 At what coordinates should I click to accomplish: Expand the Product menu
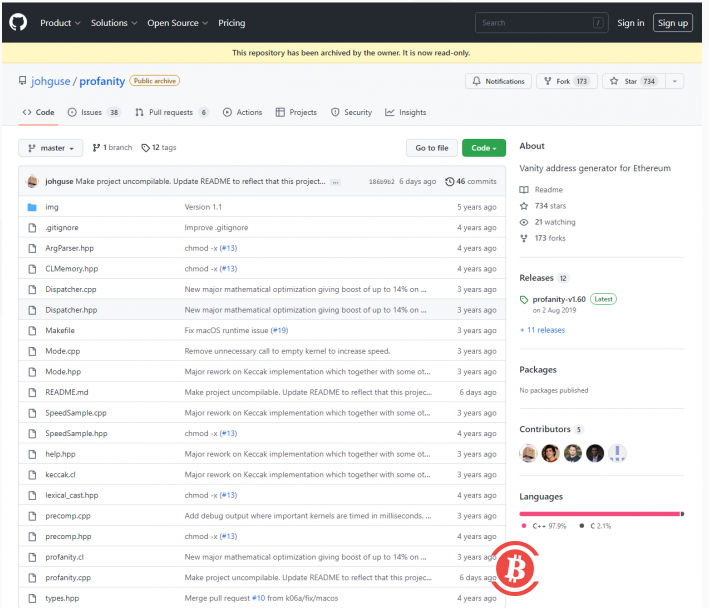[x=60, y=23]
